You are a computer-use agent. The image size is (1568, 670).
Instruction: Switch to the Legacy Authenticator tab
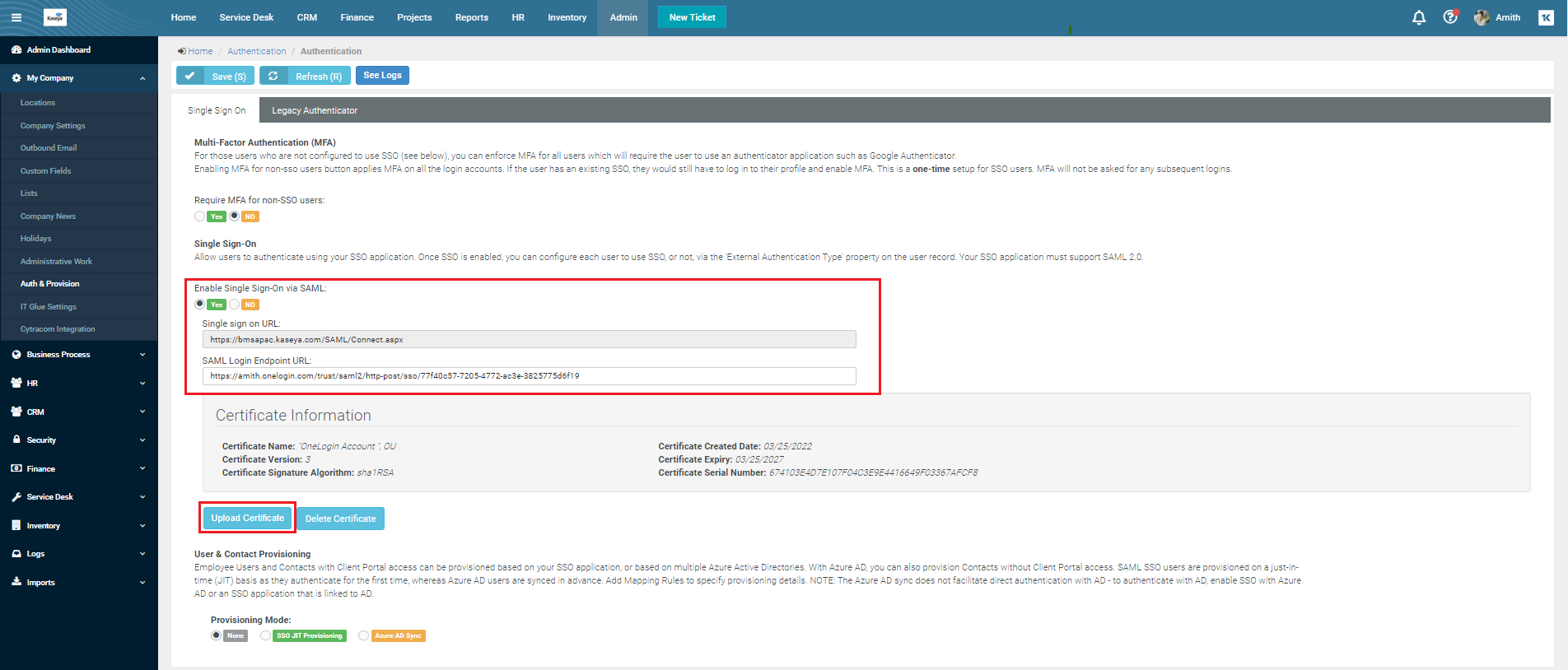[315, 110]
